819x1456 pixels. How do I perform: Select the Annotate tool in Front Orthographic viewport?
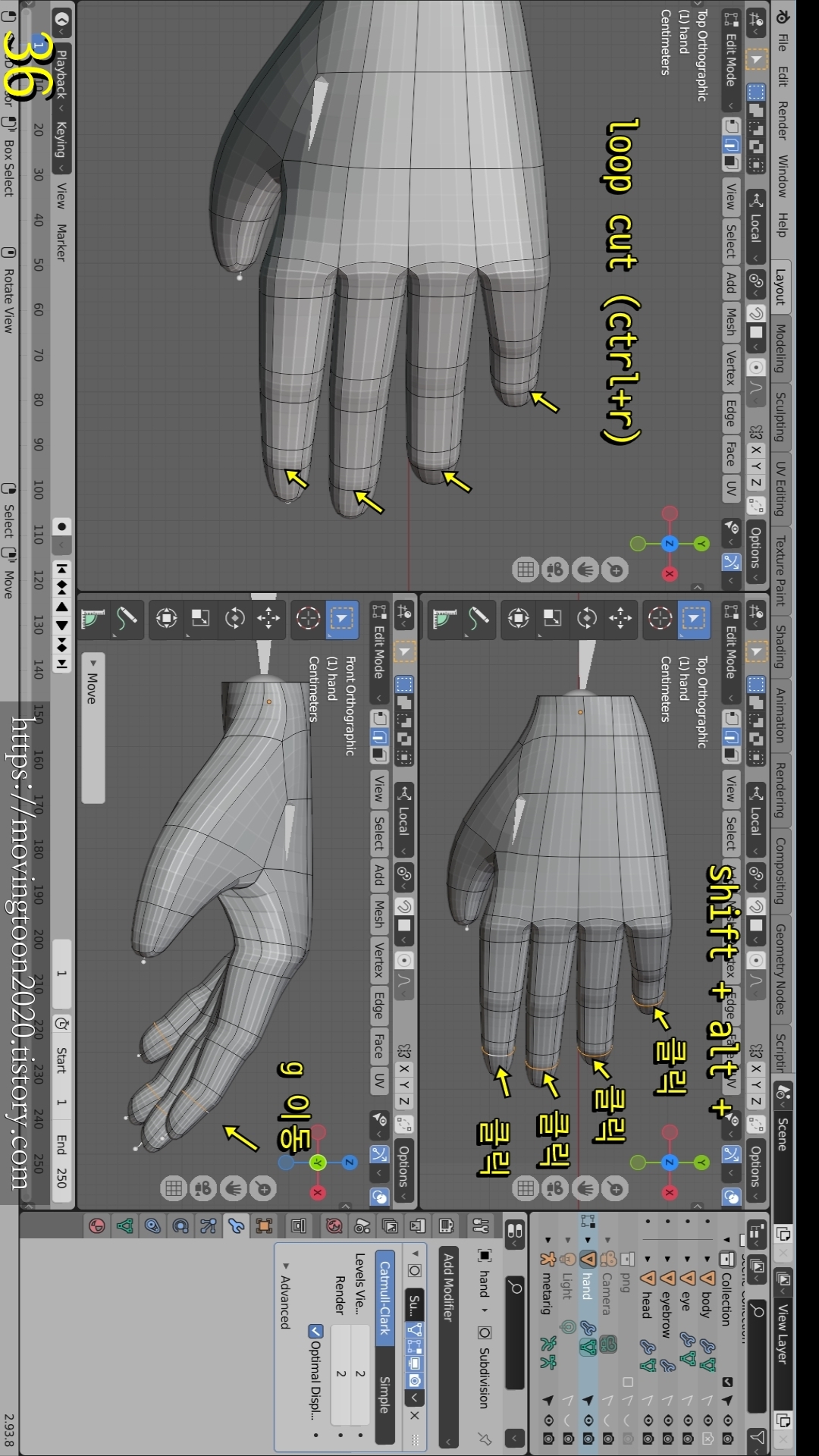127,619
